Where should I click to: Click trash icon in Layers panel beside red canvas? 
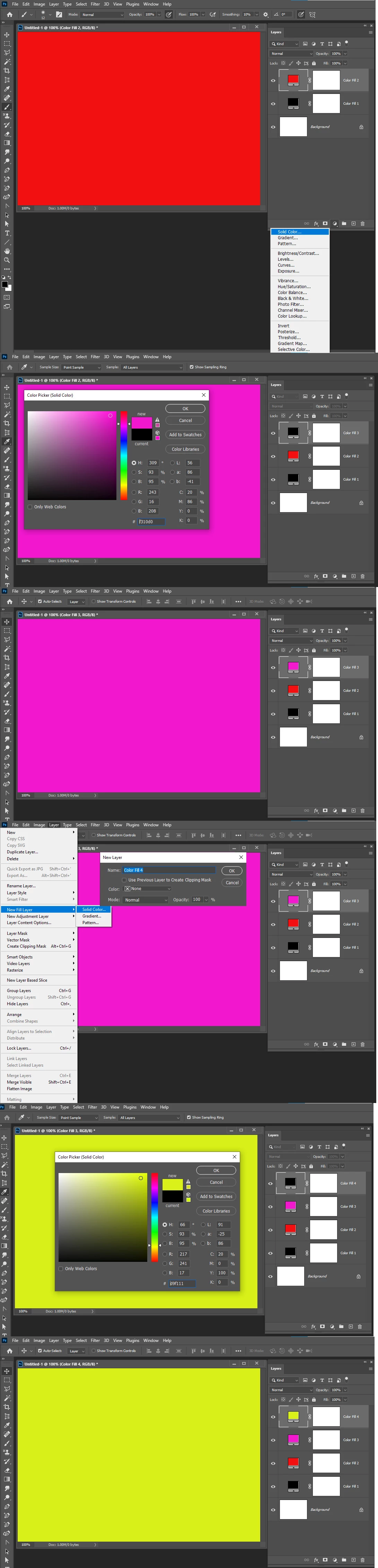[362, 223]
